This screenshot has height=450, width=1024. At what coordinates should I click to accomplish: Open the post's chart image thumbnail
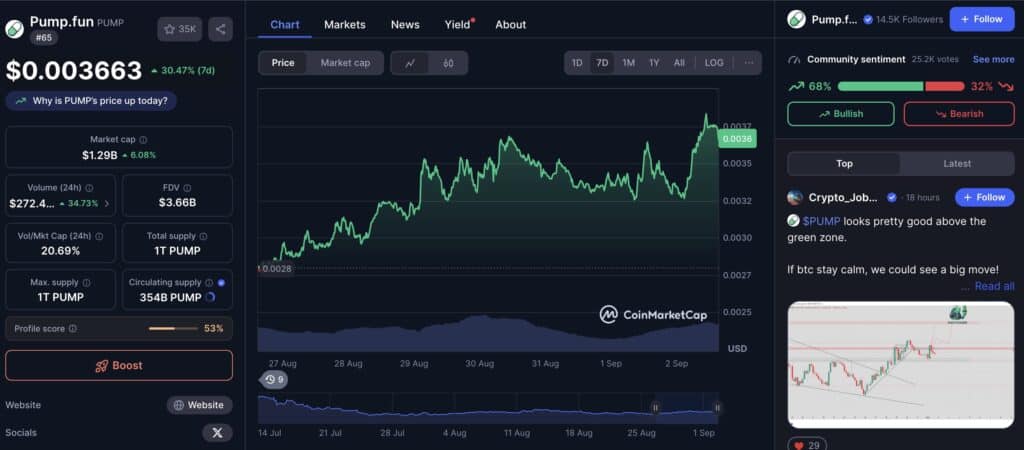click(x=901, y=364)
